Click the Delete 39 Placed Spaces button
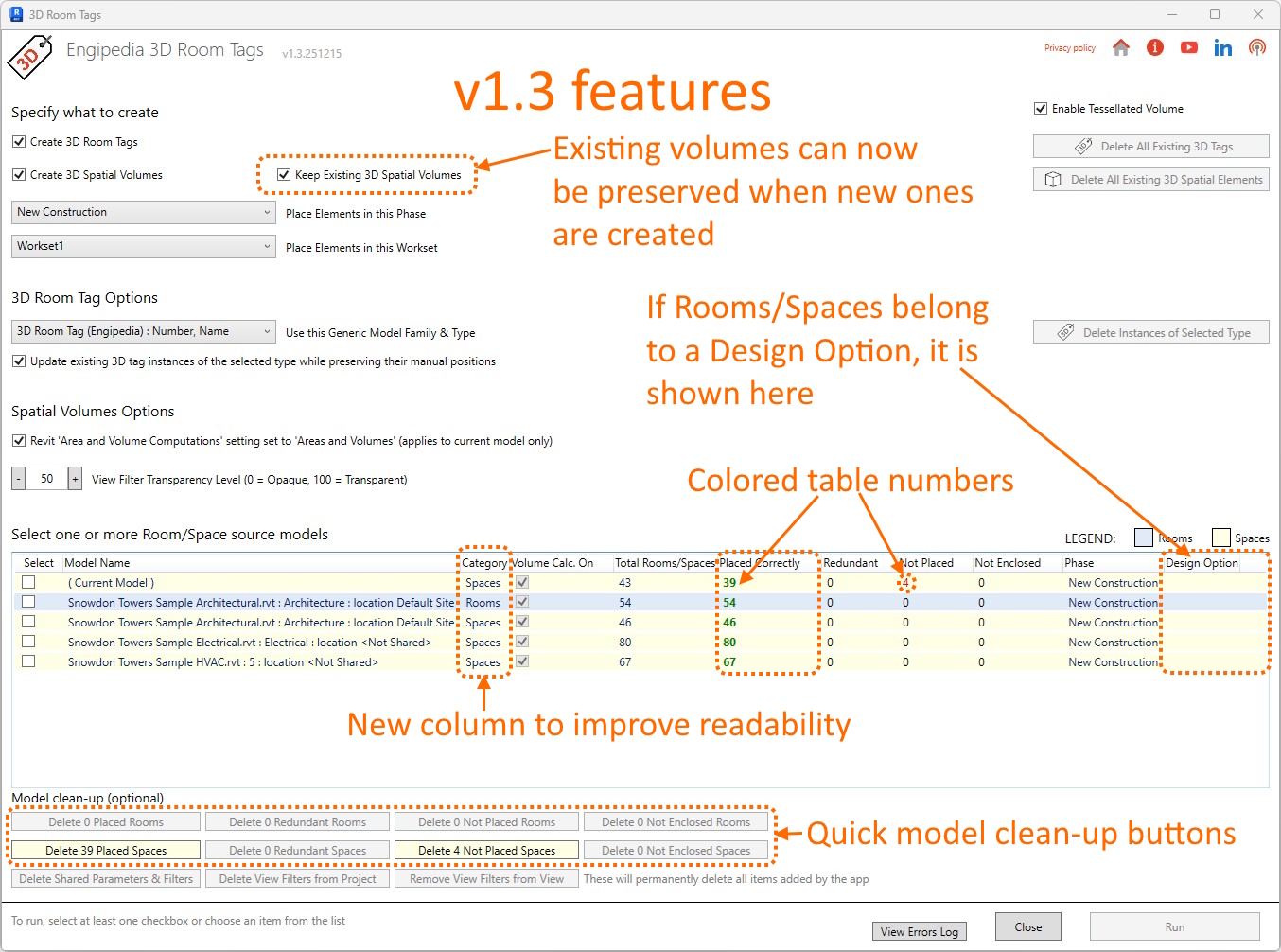This screenshot has height=952, width=1281. coord(105,850)
